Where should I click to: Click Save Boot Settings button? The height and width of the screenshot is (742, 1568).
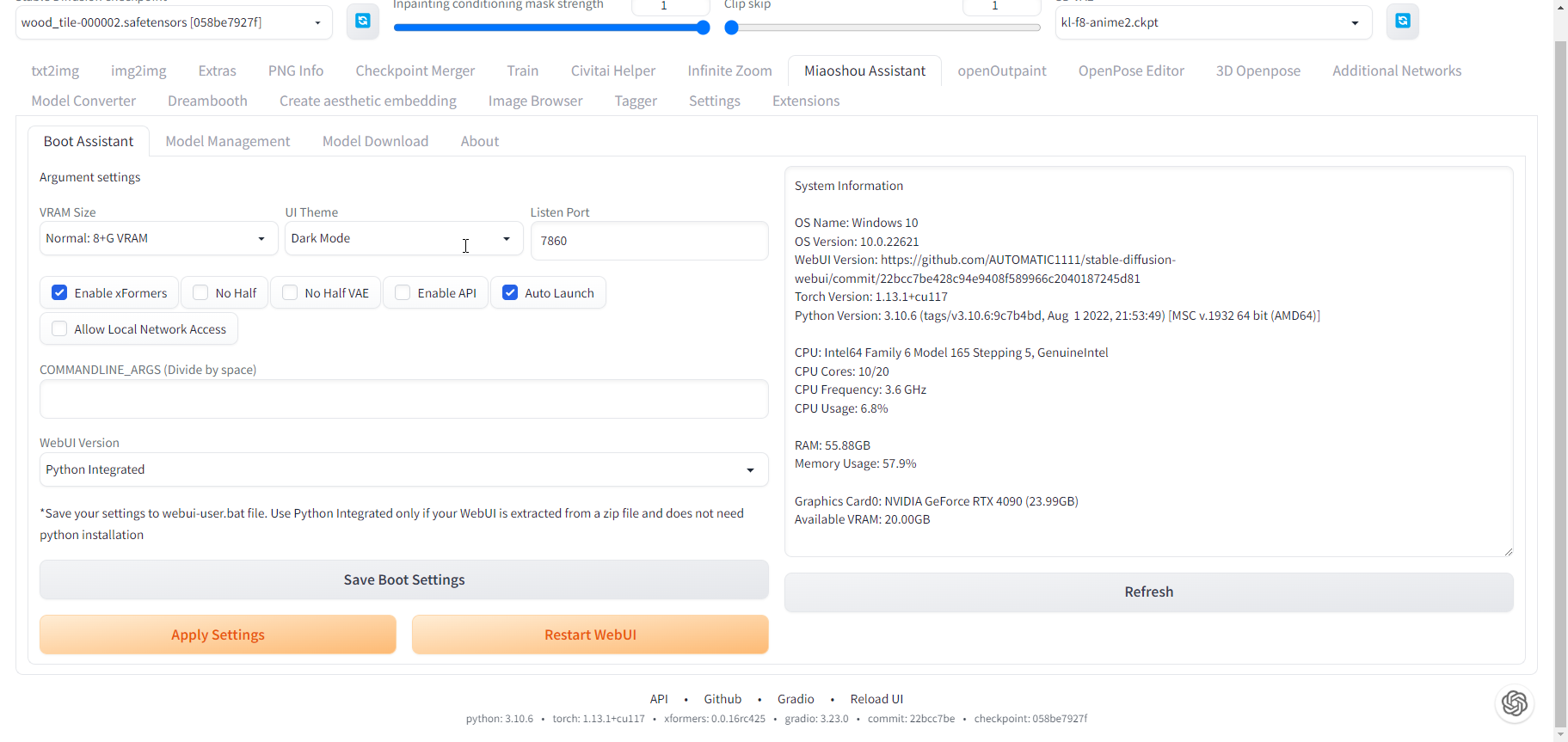pyautogui.click(x=403, y=579)
